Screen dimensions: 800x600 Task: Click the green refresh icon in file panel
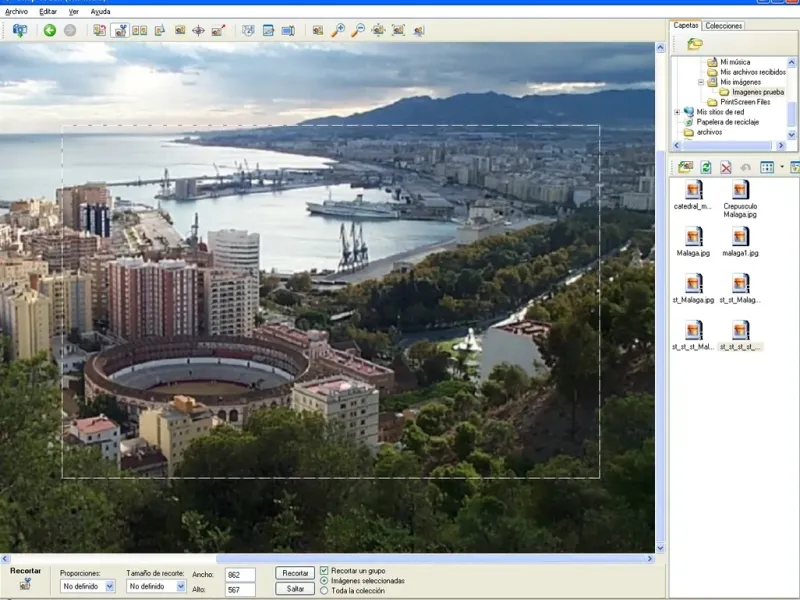pyautogui.click(x=706, y=167)
